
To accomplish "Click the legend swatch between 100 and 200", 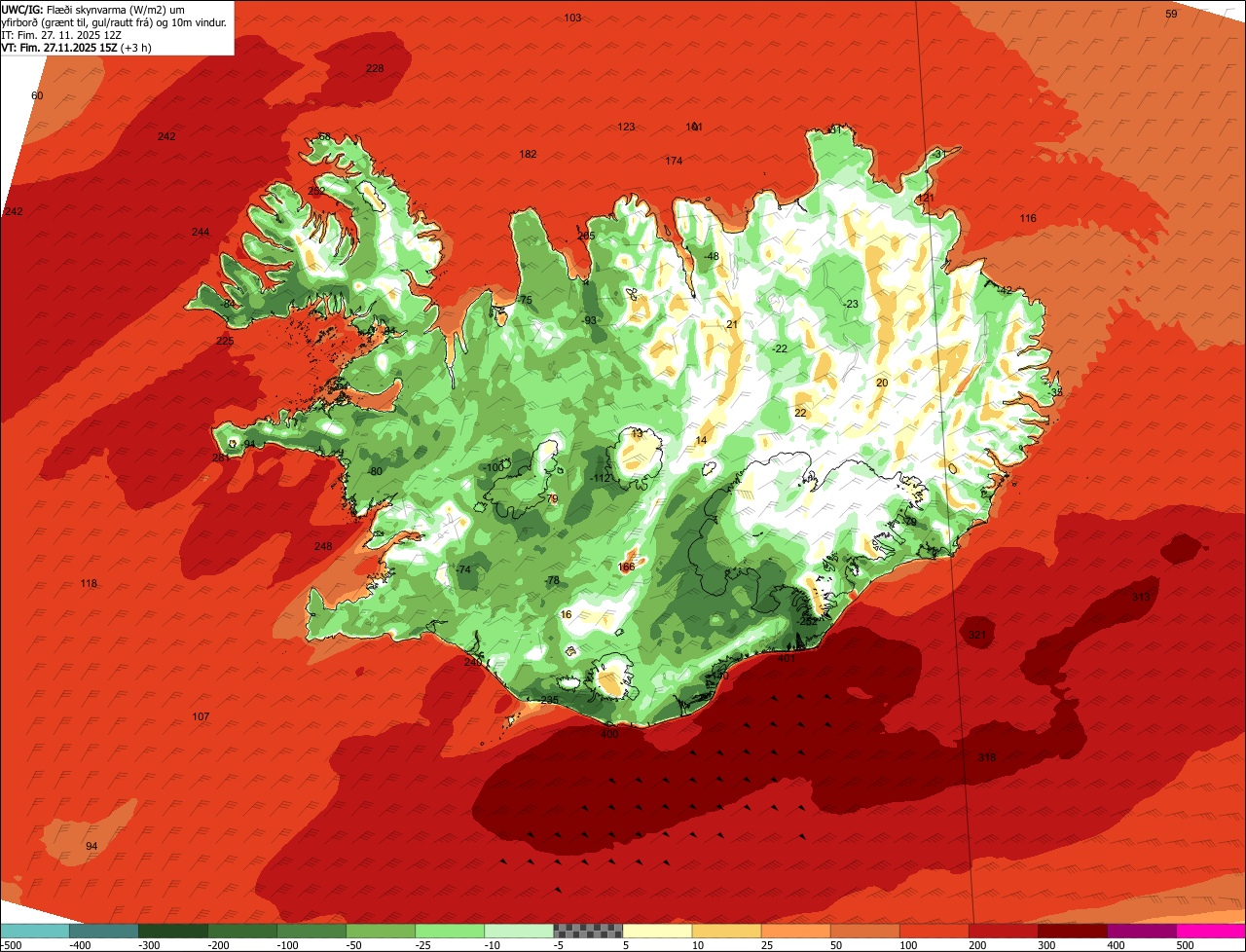I will [x=934, y=931].
